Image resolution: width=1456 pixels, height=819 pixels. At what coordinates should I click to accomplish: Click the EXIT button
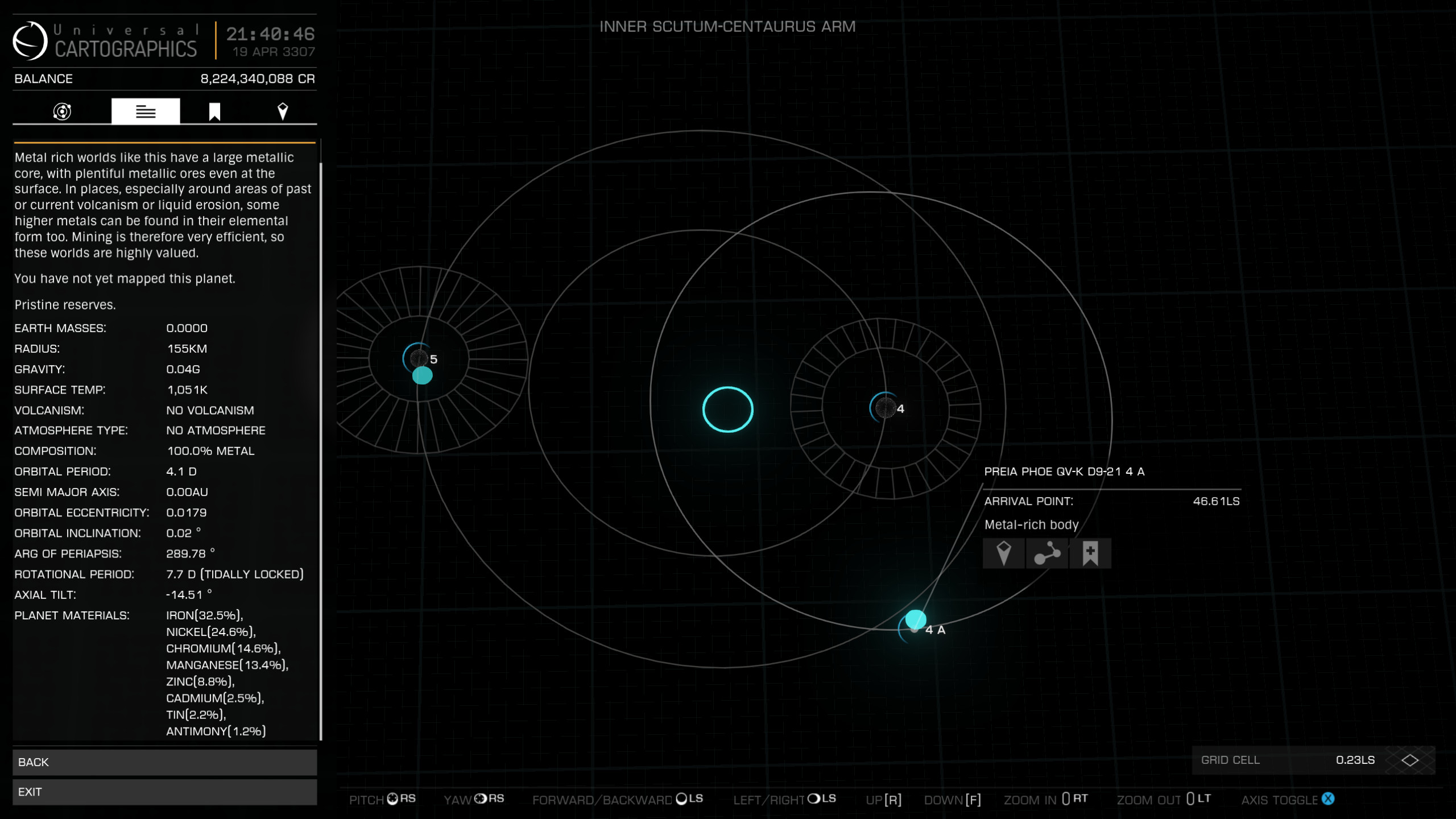[x=165, y=792]
